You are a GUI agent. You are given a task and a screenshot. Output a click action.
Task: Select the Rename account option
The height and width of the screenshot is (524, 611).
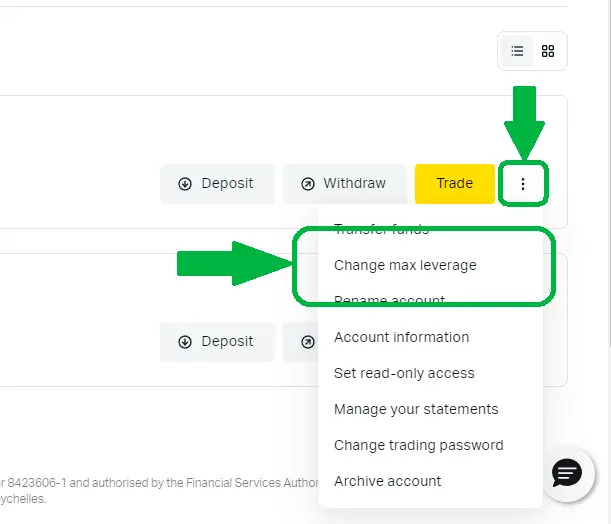[x=389, y=300]
